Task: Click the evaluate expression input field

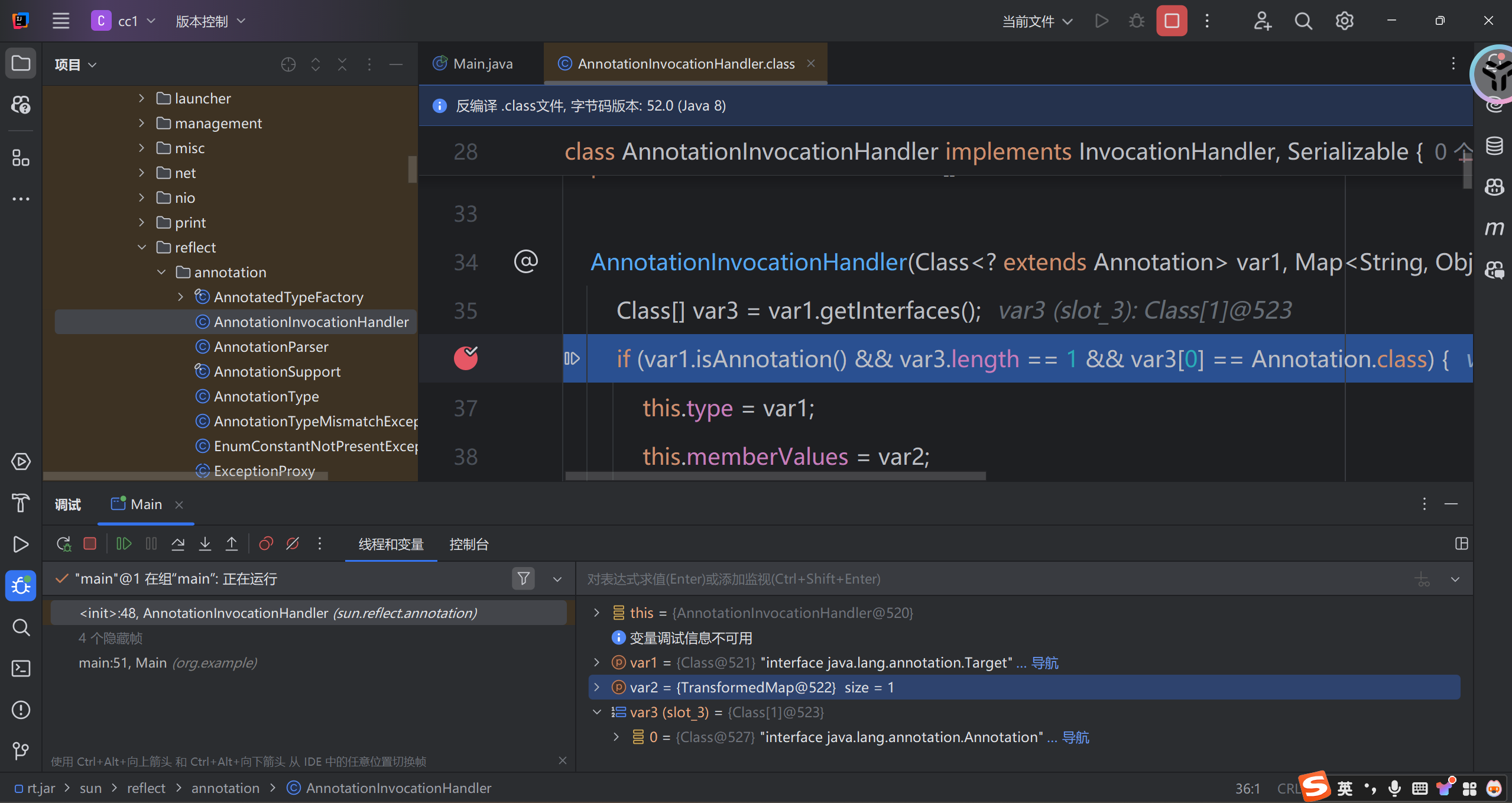Action: (993, 579)
